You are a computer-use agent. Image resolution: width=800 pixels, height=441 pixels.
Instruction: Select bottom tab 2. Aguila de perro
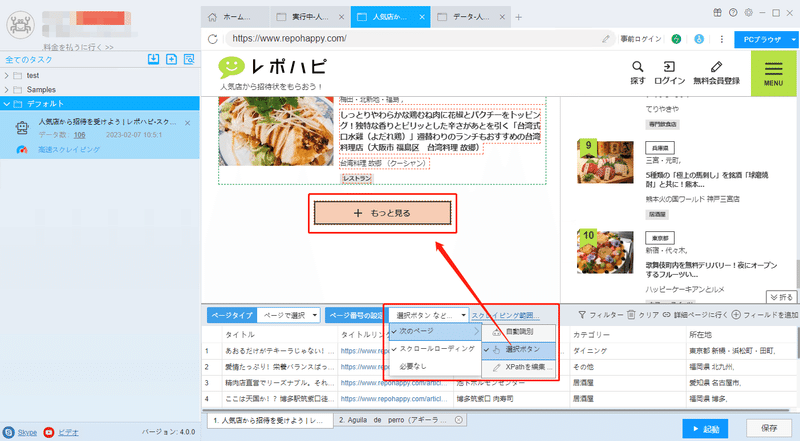(401, 420)
